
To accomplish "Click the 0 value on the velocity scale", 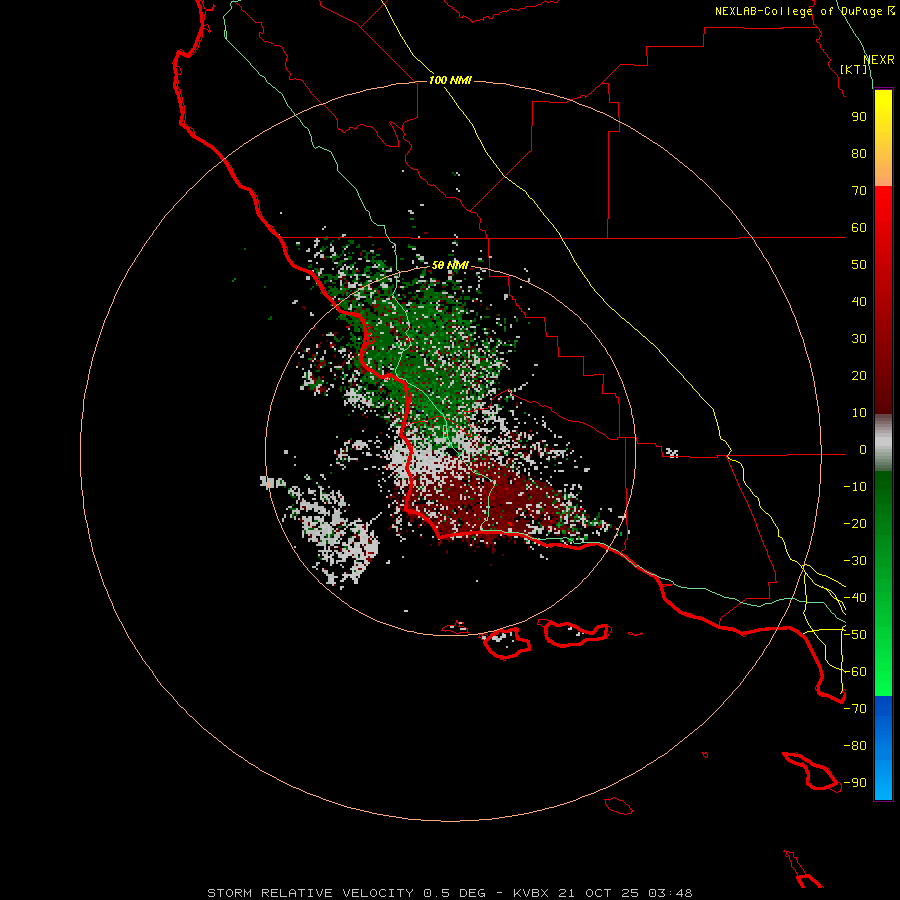I will [x=863, y=450].
